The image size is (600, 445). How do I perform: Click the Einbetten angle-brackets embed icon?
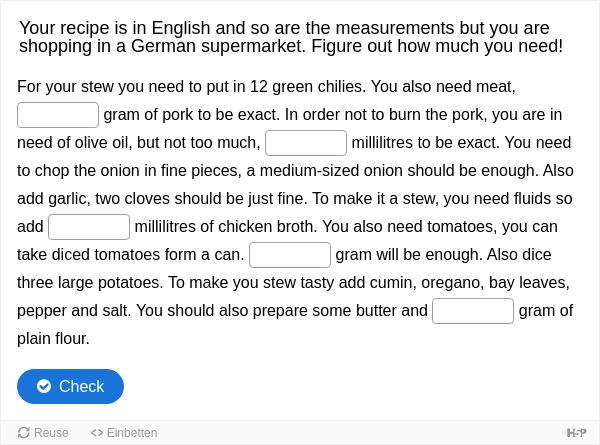pos(97,433)
